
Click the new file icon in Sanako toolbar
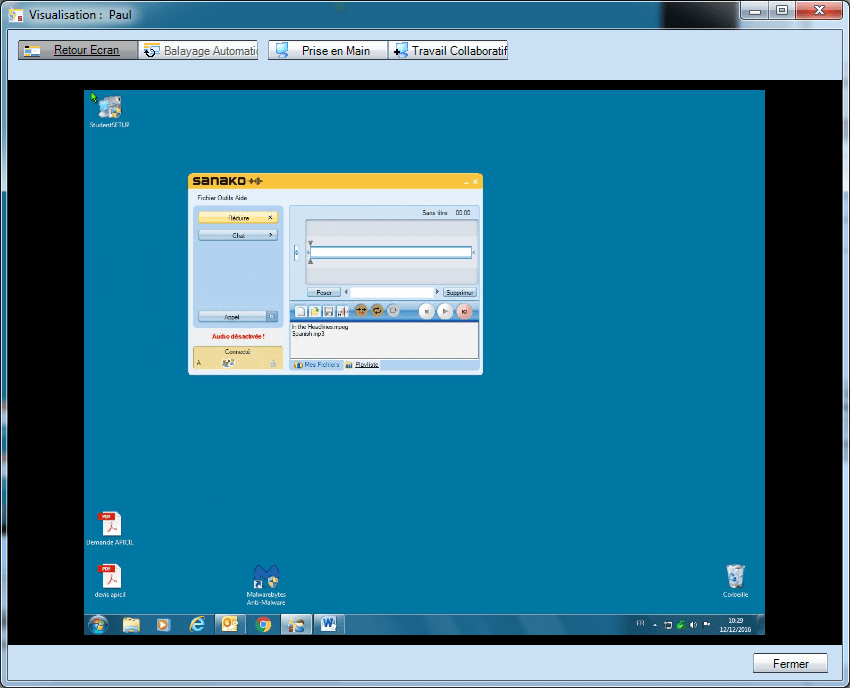[301, 311]
